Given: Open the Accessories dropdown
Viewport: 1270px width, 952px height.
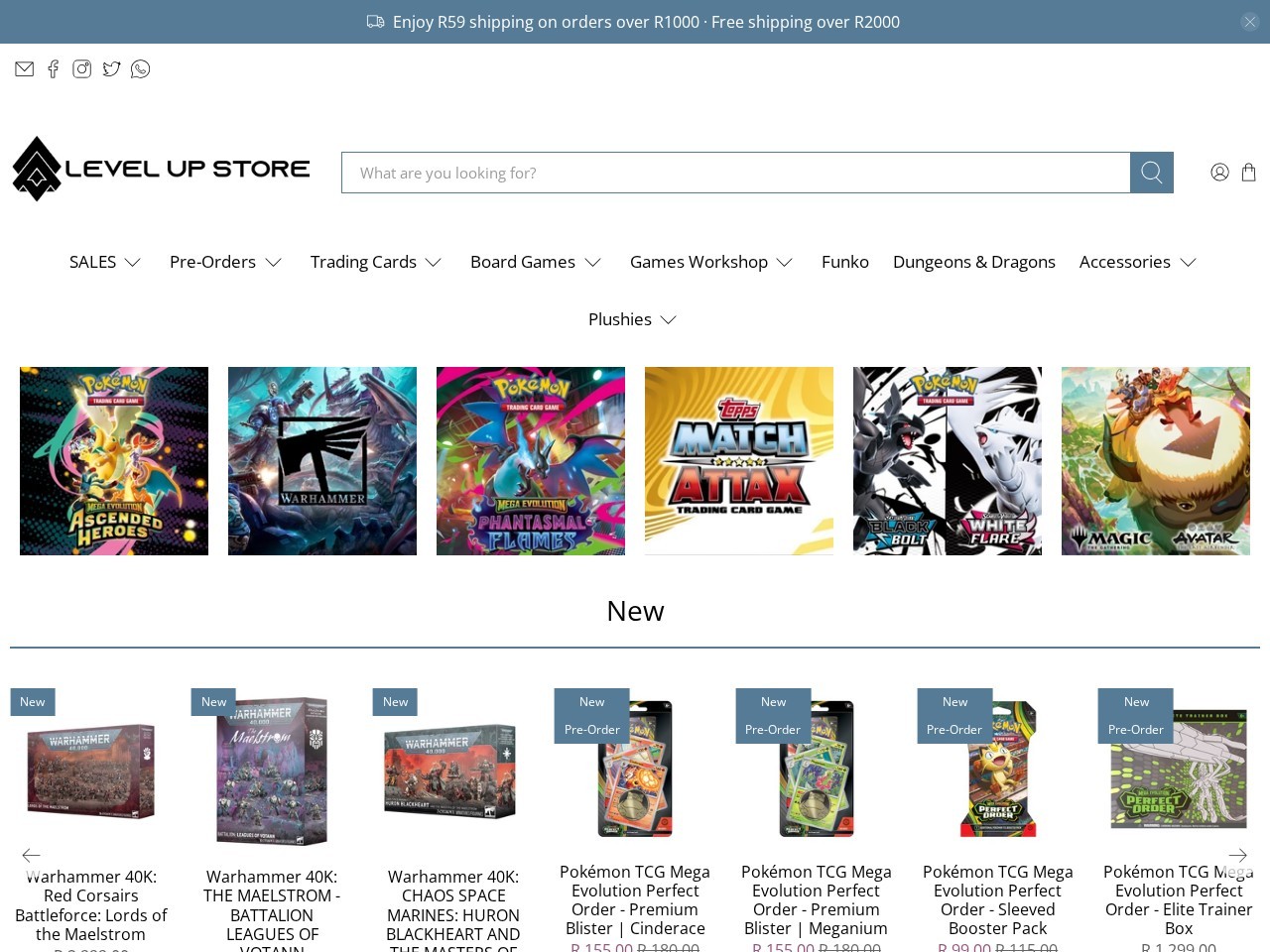Looking at the screenshot, I should coord(1125,262).
